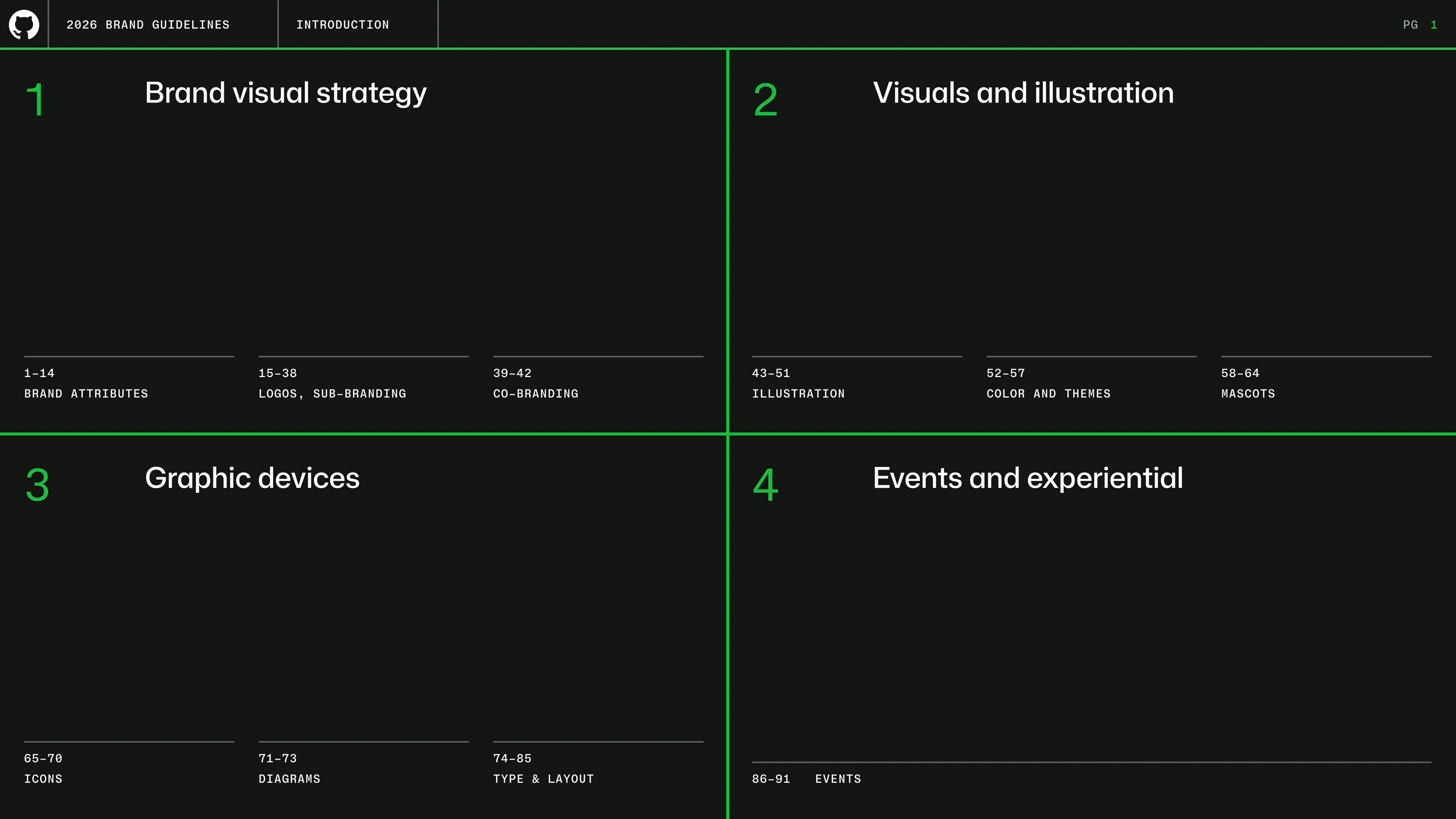Open Diagrams pages 71–73 link
The image size is (1456, 819).
(289, 769)
